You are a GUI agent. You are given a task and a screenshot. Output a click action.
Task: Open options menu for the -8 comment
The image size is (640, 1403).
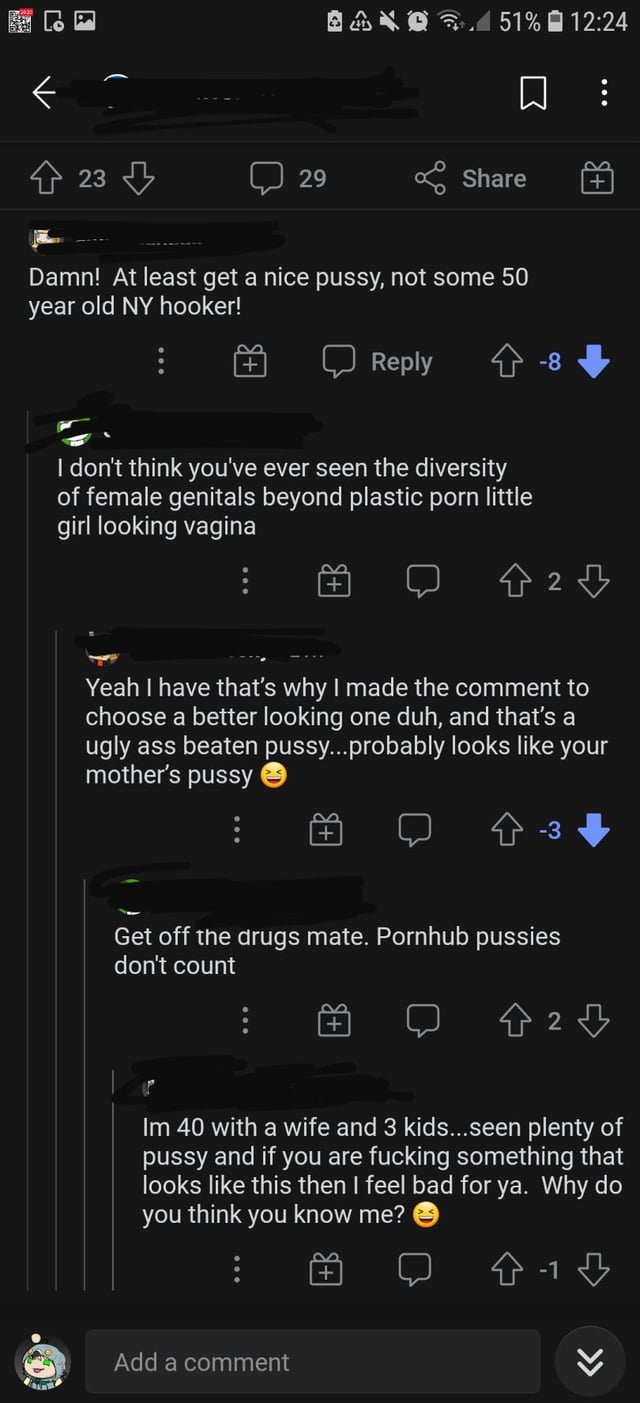coord(161,362)
